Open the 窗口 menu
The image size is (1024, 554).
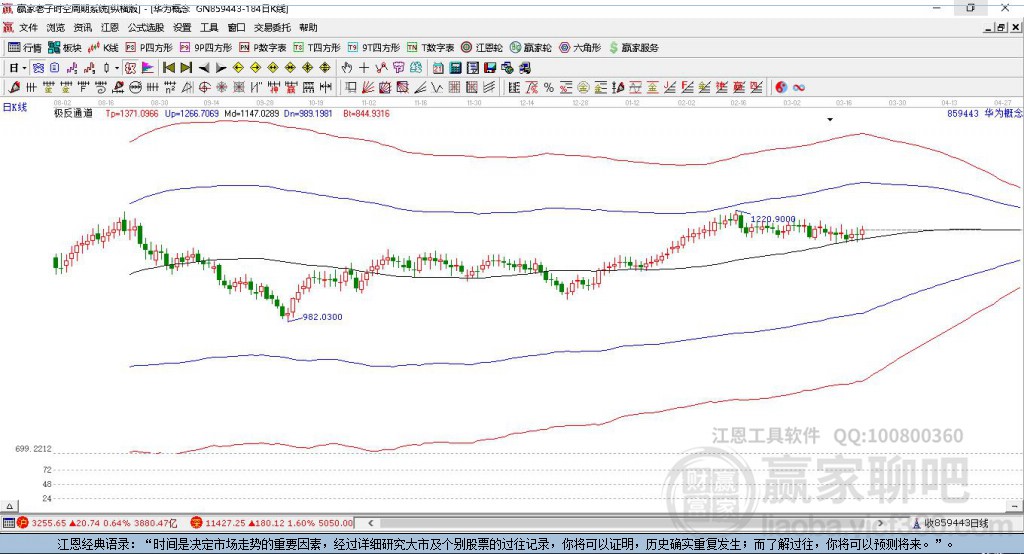[236, 27]
